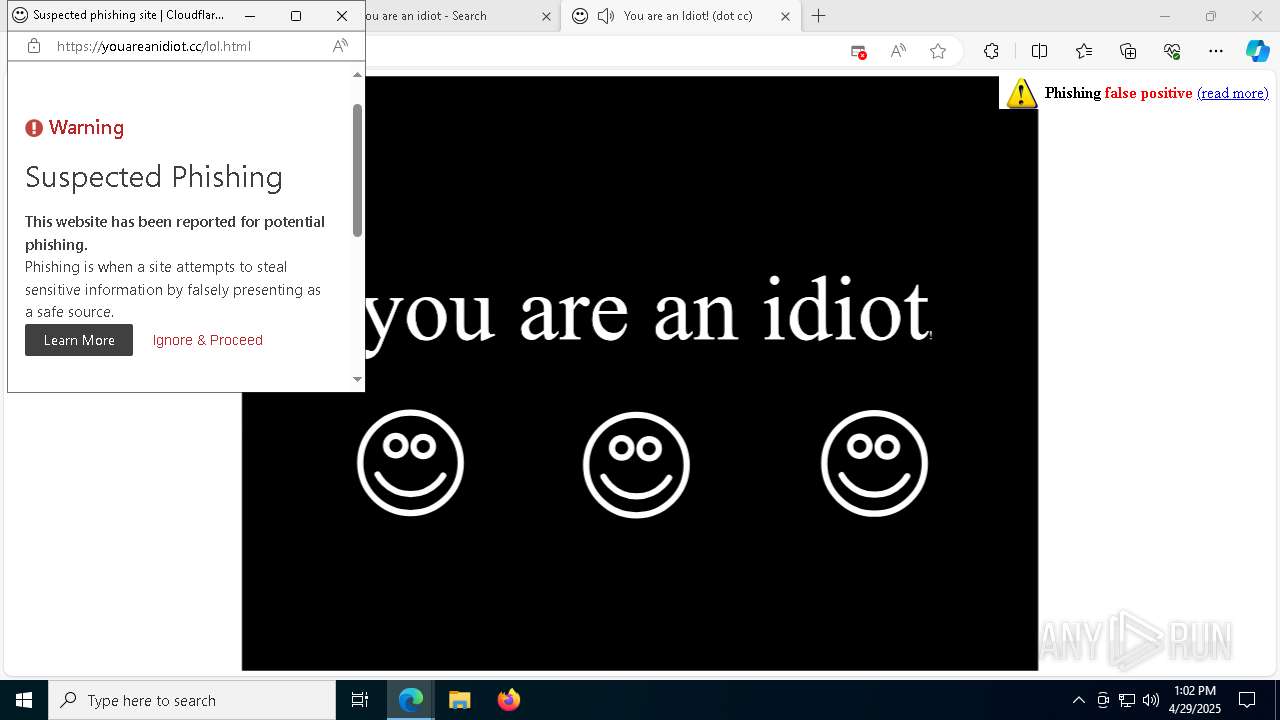Click the blocked popup notification icon in address bar

pos(858,51)
